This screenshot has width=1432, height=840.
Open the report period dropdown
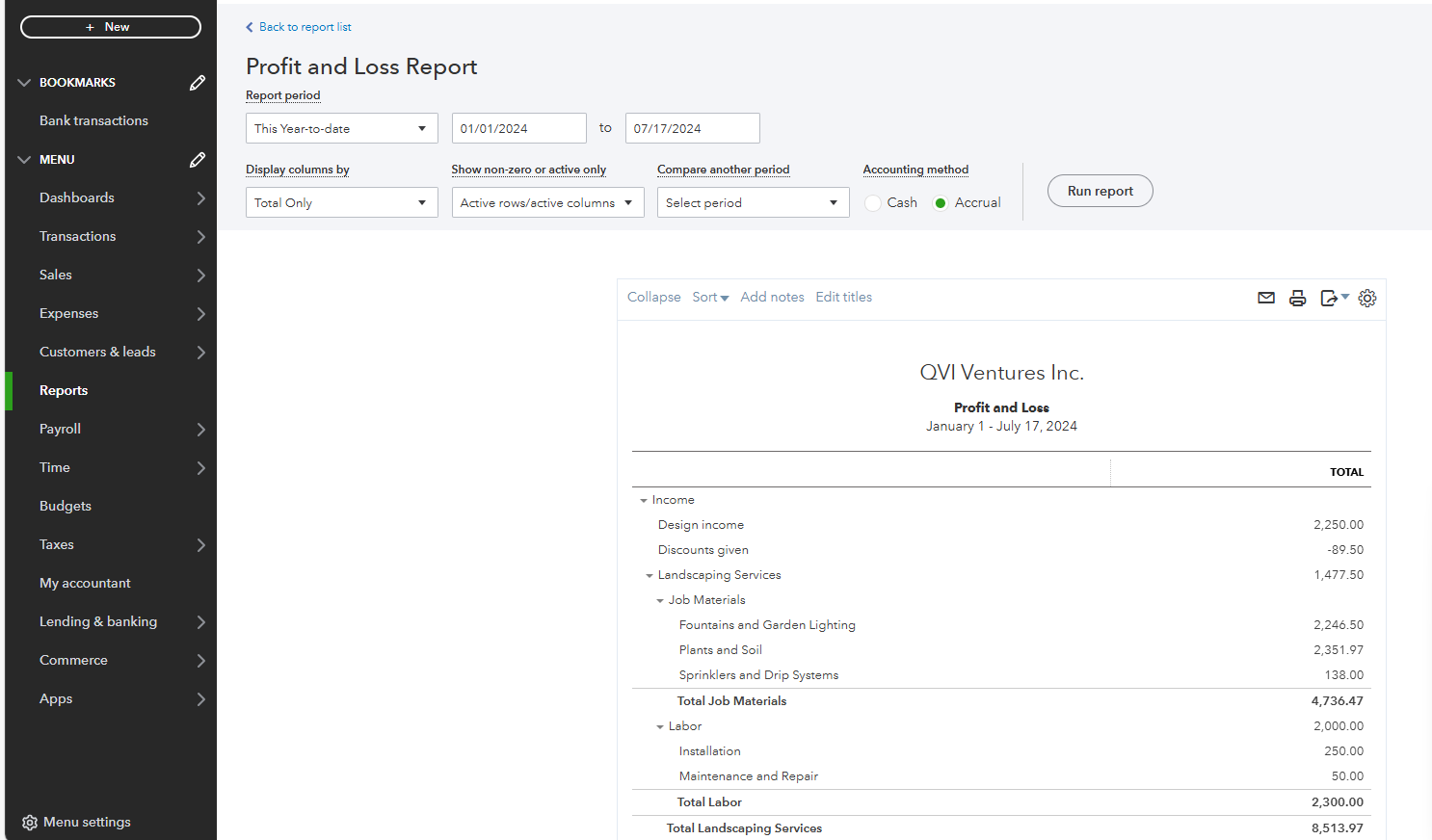(342, 128)
